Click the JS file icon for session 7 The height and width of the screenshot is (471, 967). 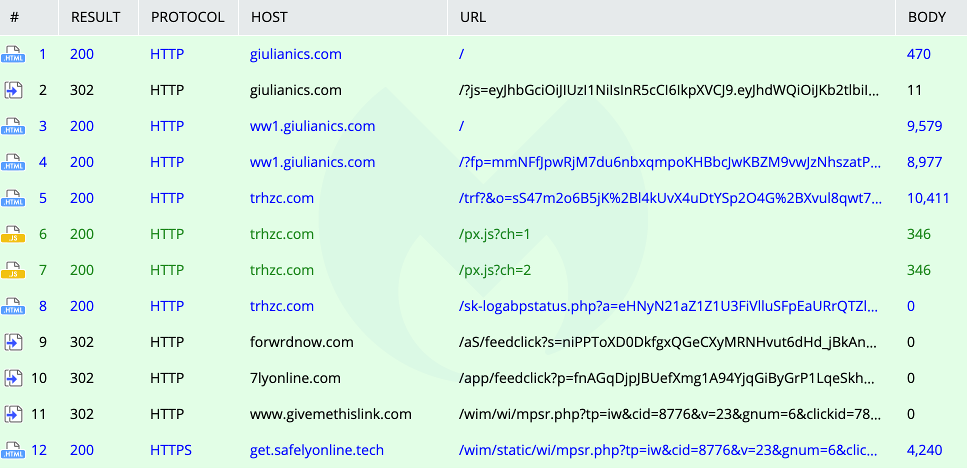[14, 271]
